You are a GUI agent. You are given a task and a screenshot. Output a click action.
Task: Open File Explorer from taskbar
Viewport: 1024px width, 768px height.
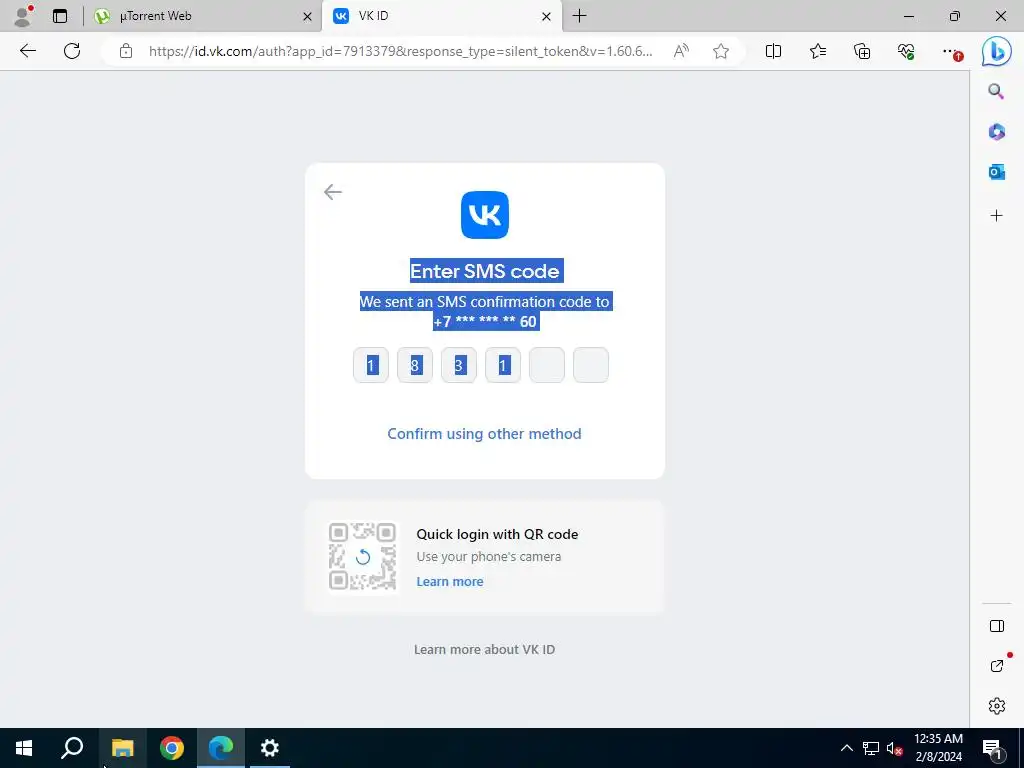pyautogui.click(x=122, y=748)
